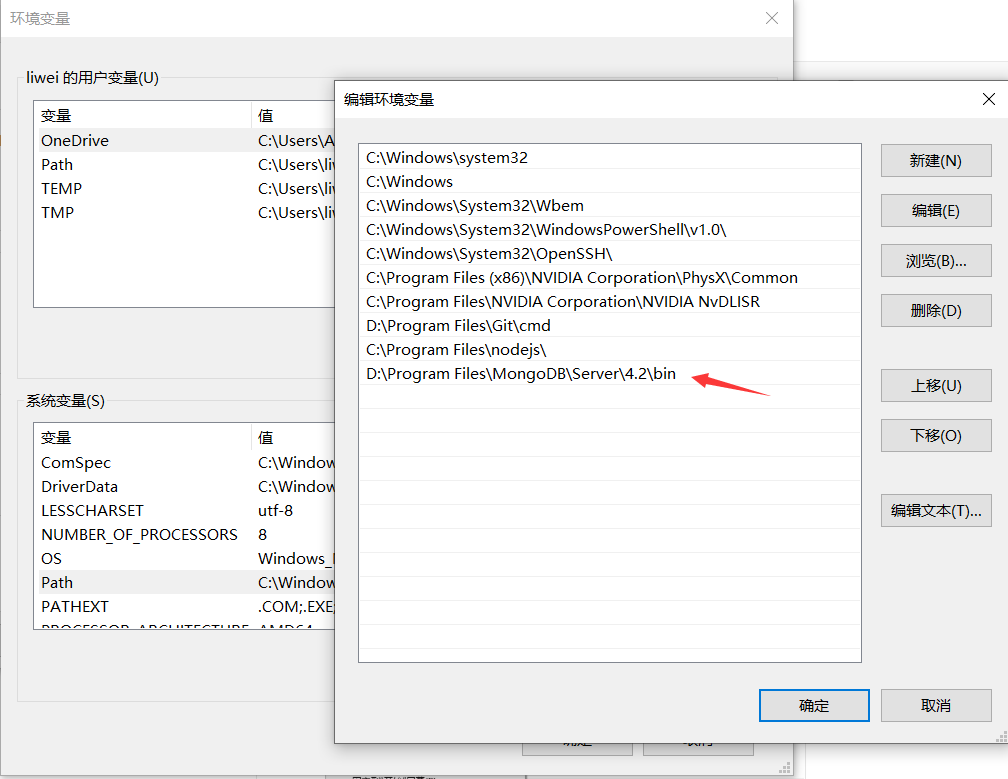Select ComSpec system variable row

coord(184,463)
